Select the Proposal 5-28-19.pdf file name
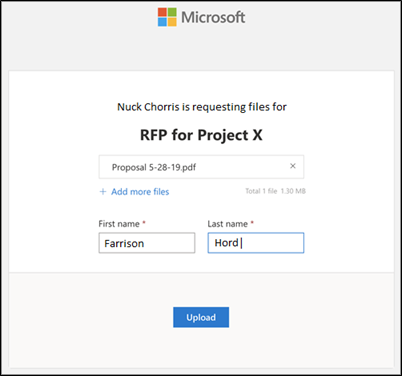 coord(154,167)
